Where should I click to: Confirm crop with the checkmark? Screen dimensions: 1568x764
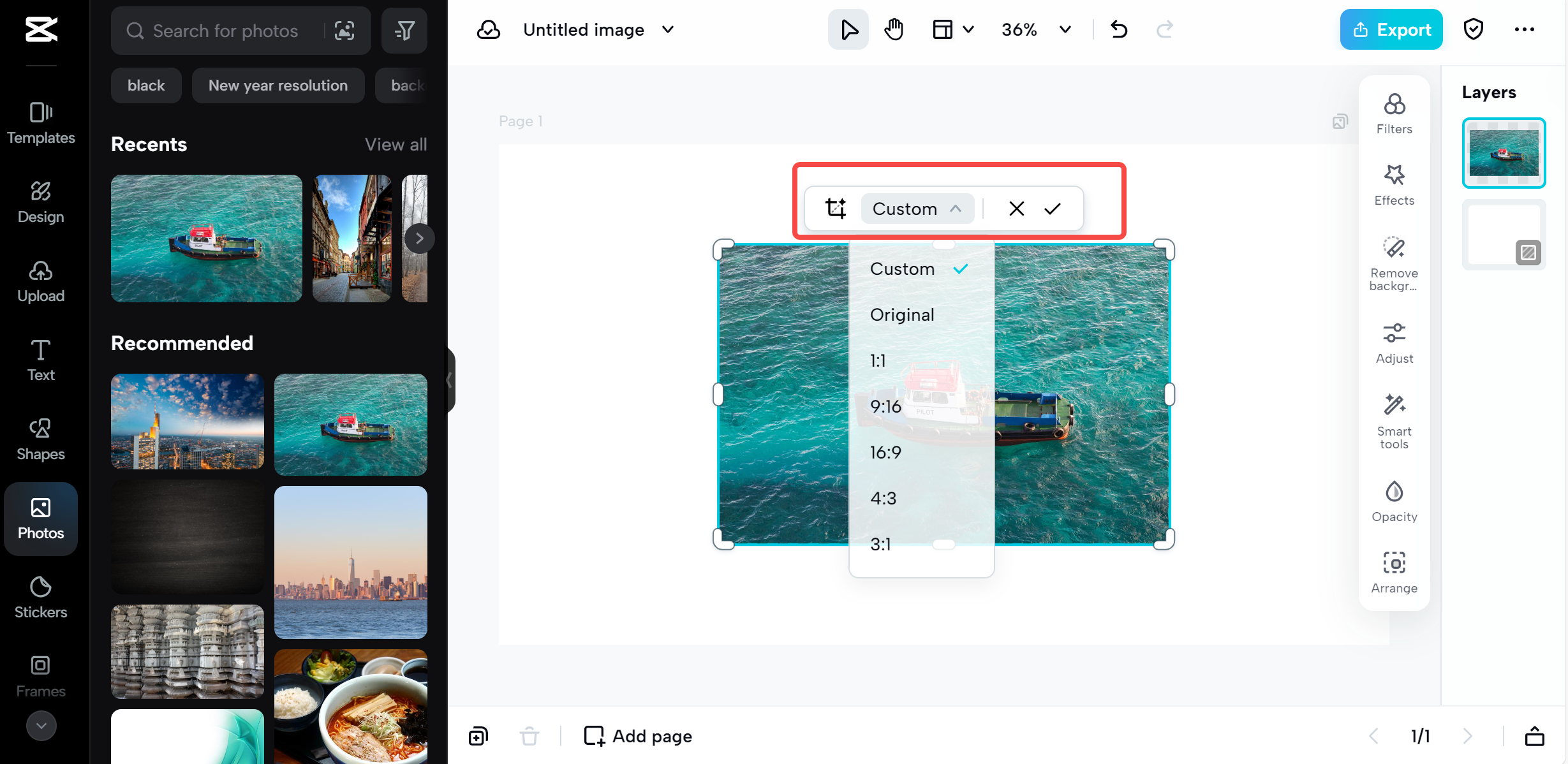tap(1053, 209)
